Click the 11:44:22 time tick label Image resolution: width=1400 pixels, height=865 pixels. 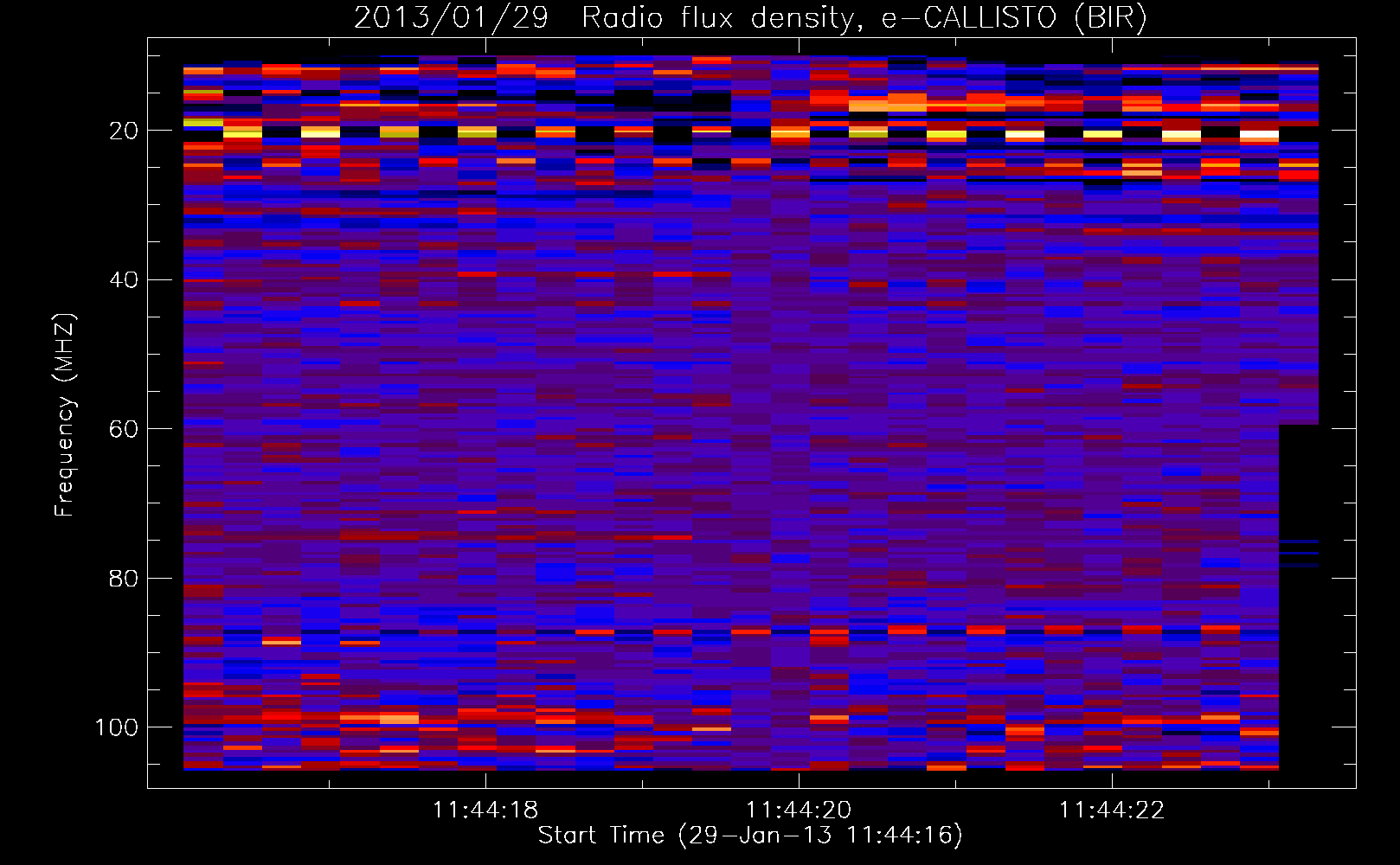coord(1112,811)
